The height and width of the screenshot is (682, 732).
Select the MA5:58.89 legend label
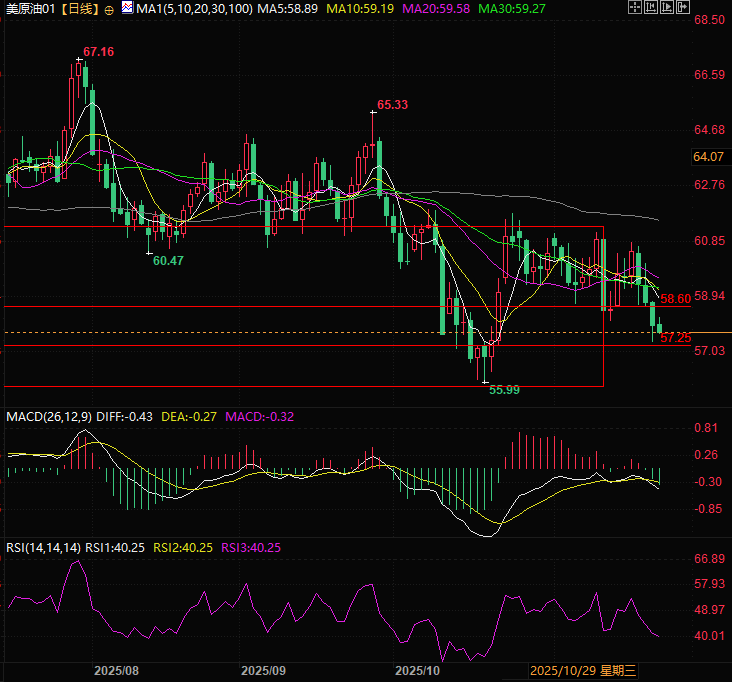[290, 8]
